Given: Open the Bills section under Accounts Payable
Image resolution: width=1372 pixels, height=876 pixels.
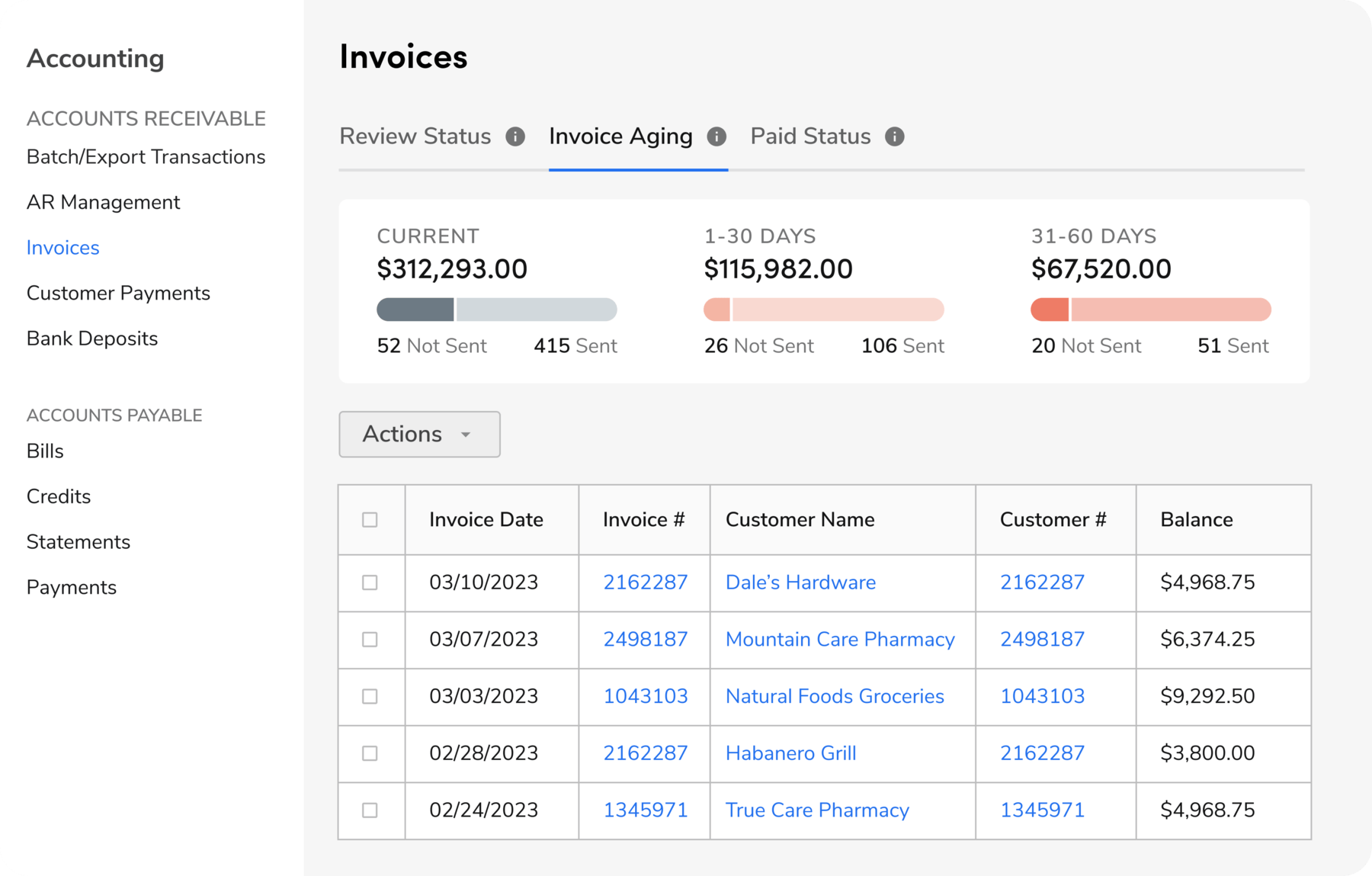Looking at the screenshot, I should (x=45, y=451).
